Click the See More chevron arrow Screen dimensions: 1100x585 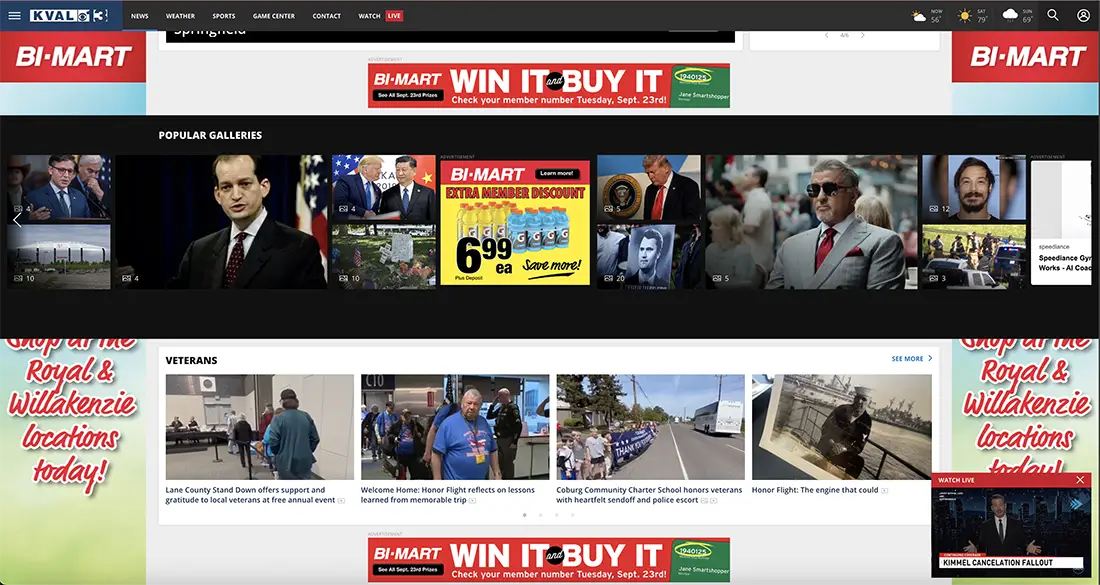930,358
